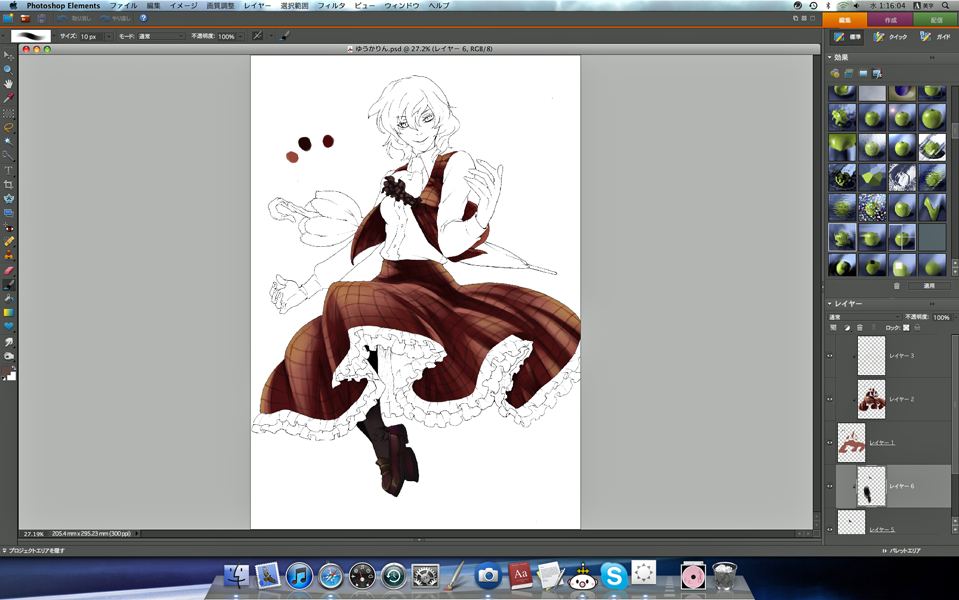This screenshot has height=600, width=959.
Task: Open the イメージ menu
Action: [x=183, y=6]
